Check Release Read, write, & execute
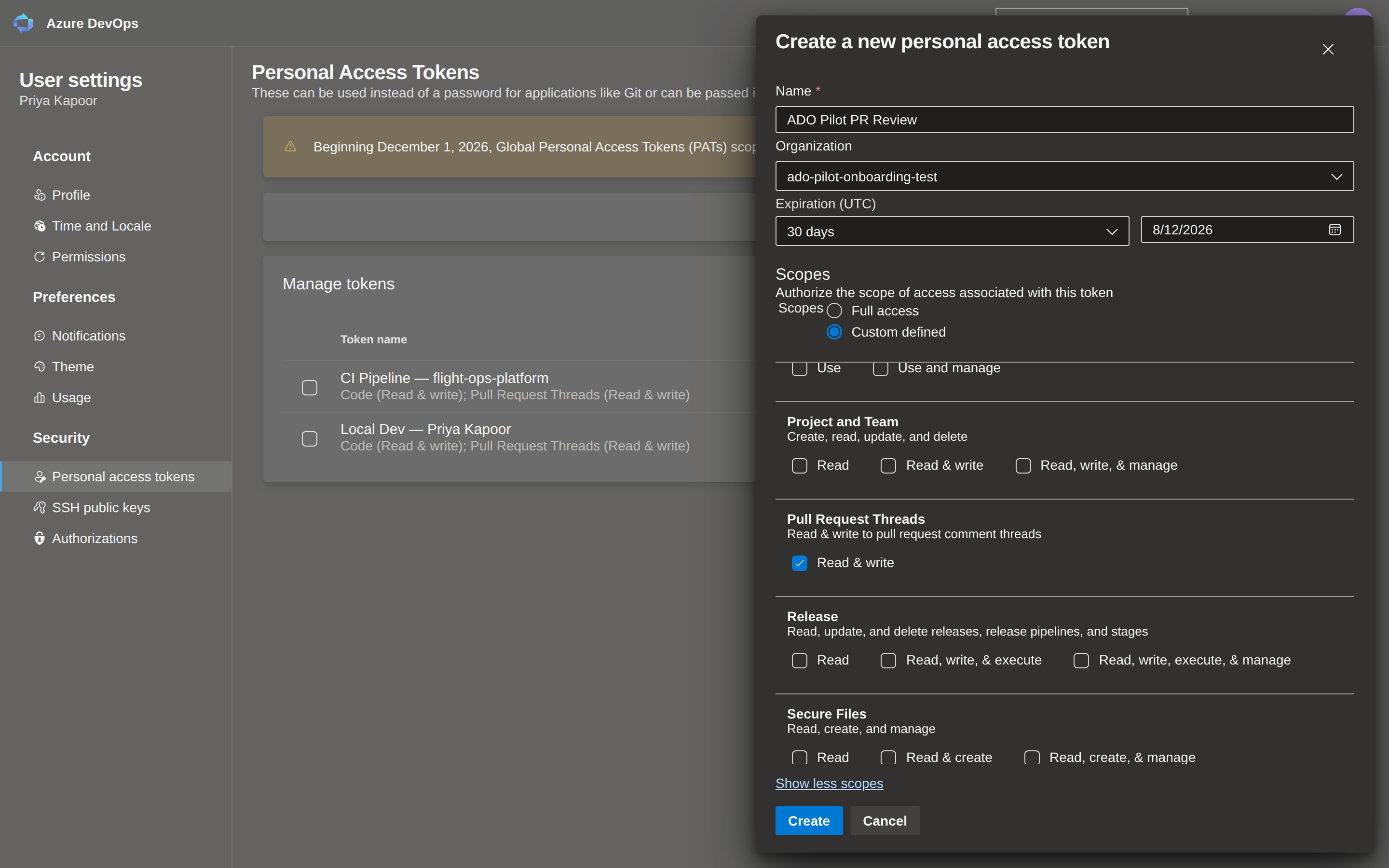Image resolution: width=1389 pixels, height=868 pixels. click(x=888, y=661)
